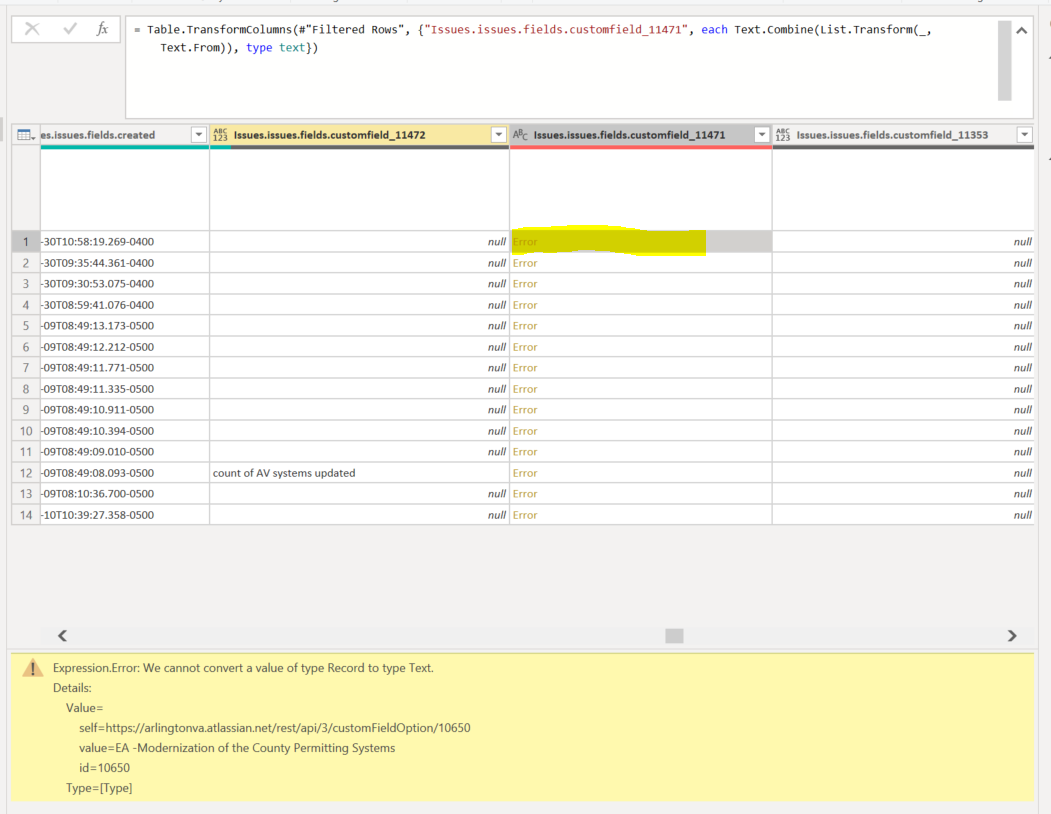This screenshot has width=1051, height=814.
Task: Click the created cell -09T08:49:13.173-0500
Action: click(x=125, y=326)
